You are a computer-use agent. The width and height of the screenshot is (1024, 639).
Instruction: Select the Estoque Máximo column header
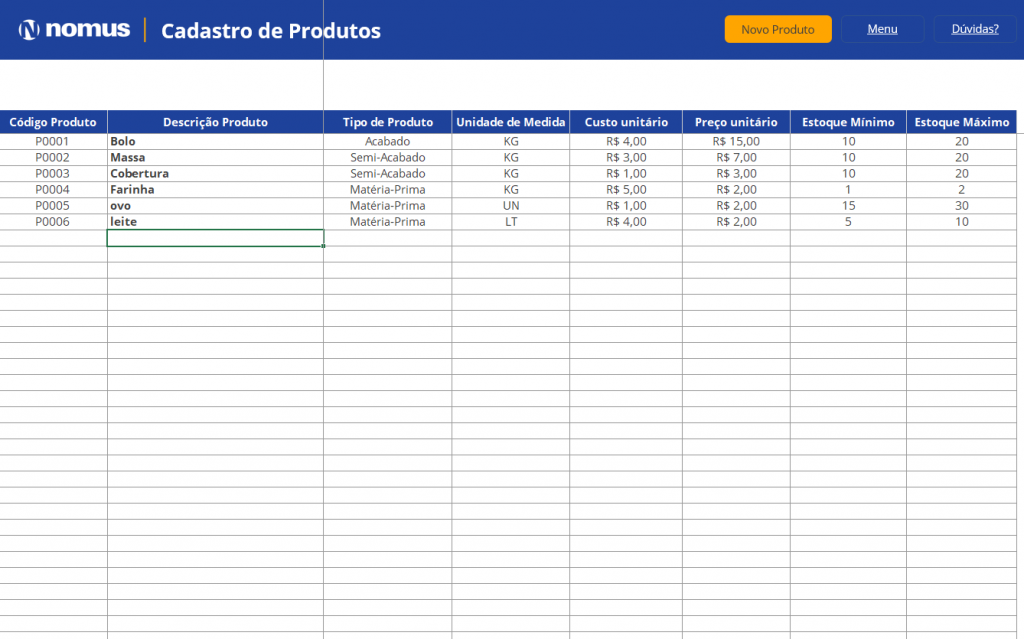click(x=961, y=122)
